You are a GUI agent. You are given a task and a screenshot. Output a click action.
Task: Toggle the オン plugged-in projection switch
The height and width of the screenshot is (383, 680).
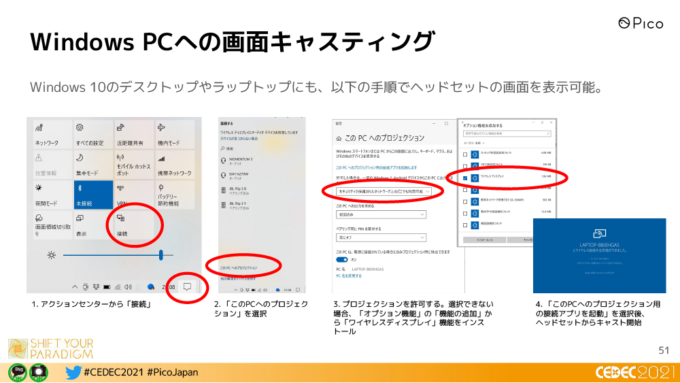click(342, 259)
